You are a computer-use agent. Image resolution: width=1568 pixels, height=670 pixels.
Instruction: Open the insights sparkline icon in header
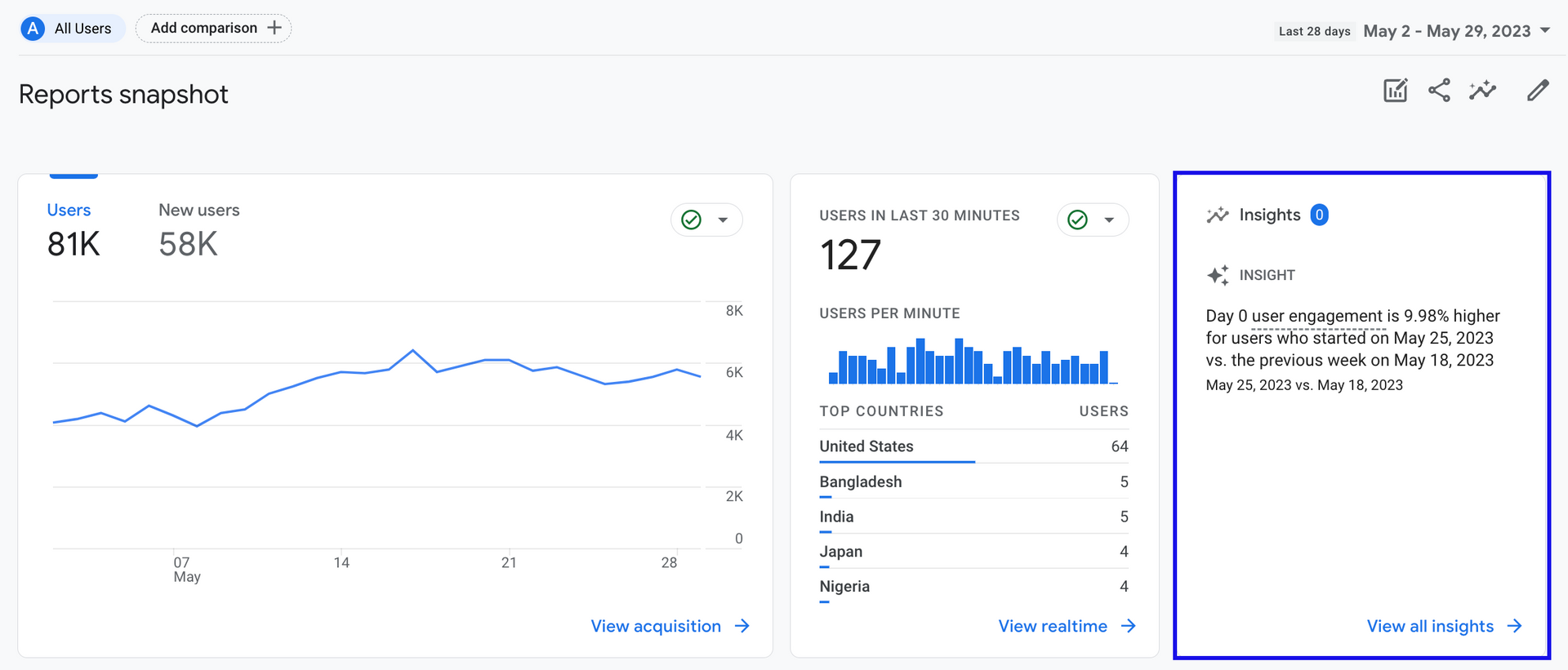pyautogui.click(x=1482, y=91)
